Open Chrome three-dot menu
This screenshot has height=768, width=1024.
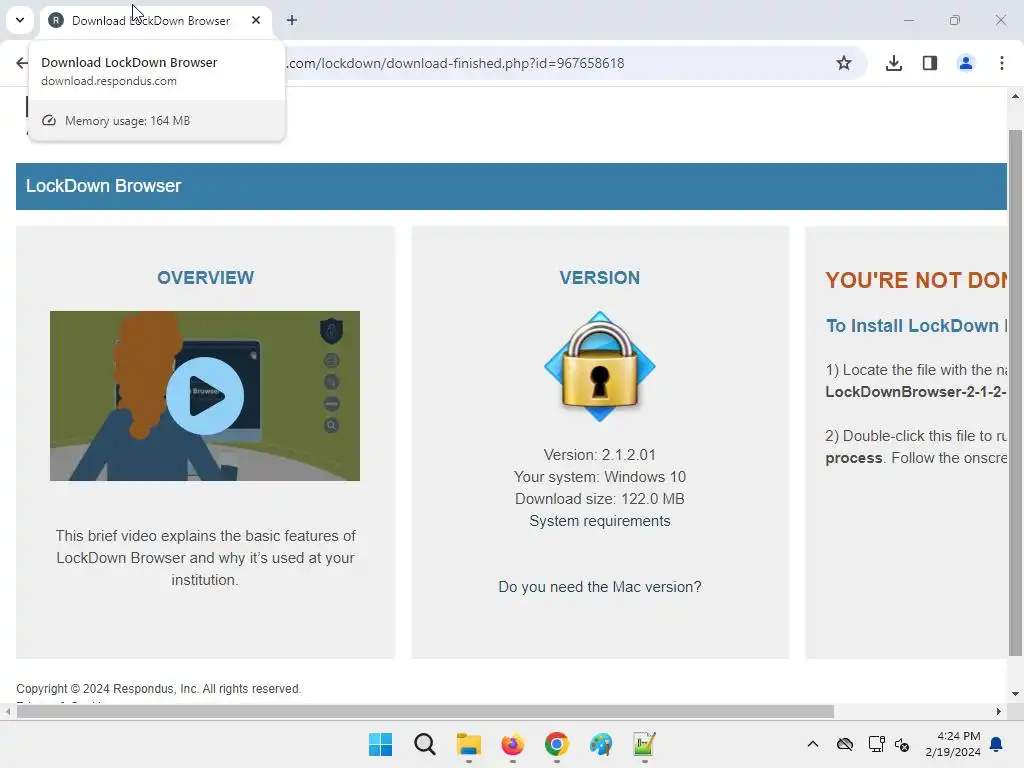pos(1002,63)
